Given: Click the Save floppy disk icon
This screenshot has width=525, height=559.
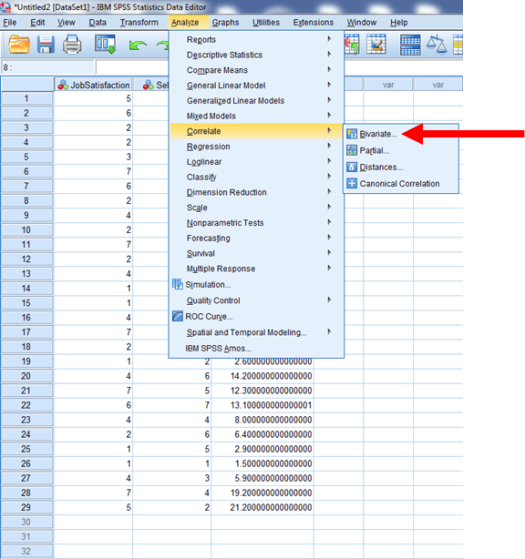Looking at the screenshot, I should point(46,45).
